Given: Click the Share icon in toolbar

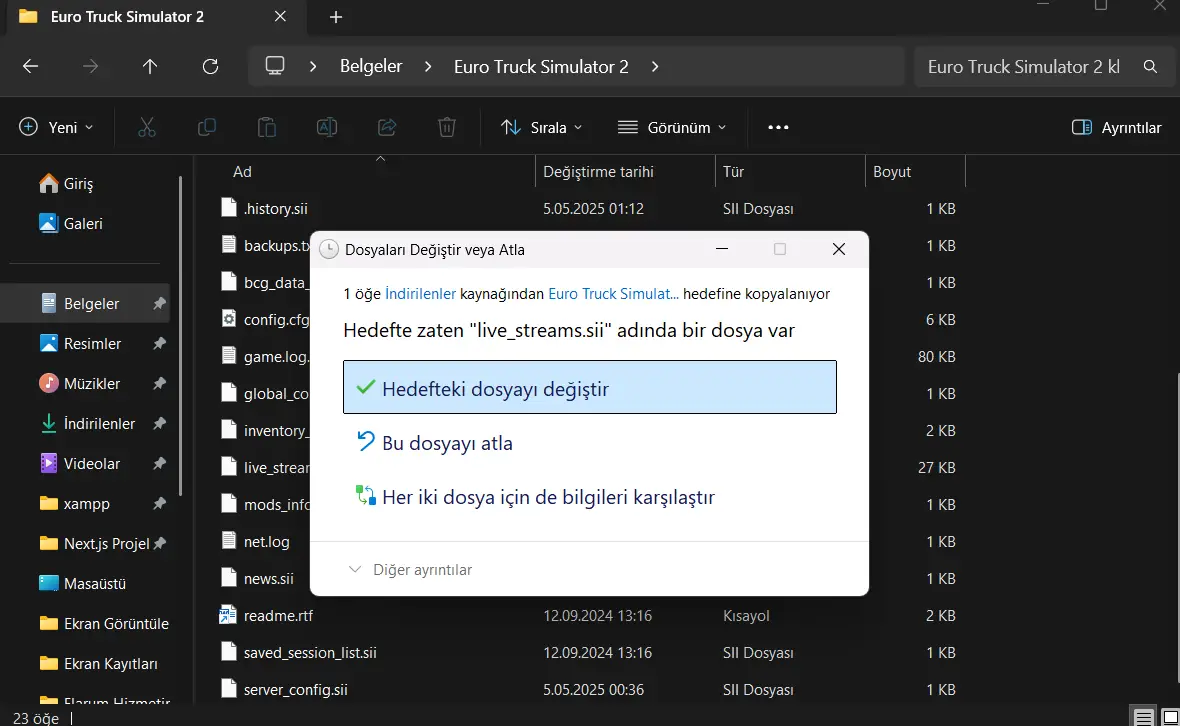Looking at the screenshot, I should [387, 127].
